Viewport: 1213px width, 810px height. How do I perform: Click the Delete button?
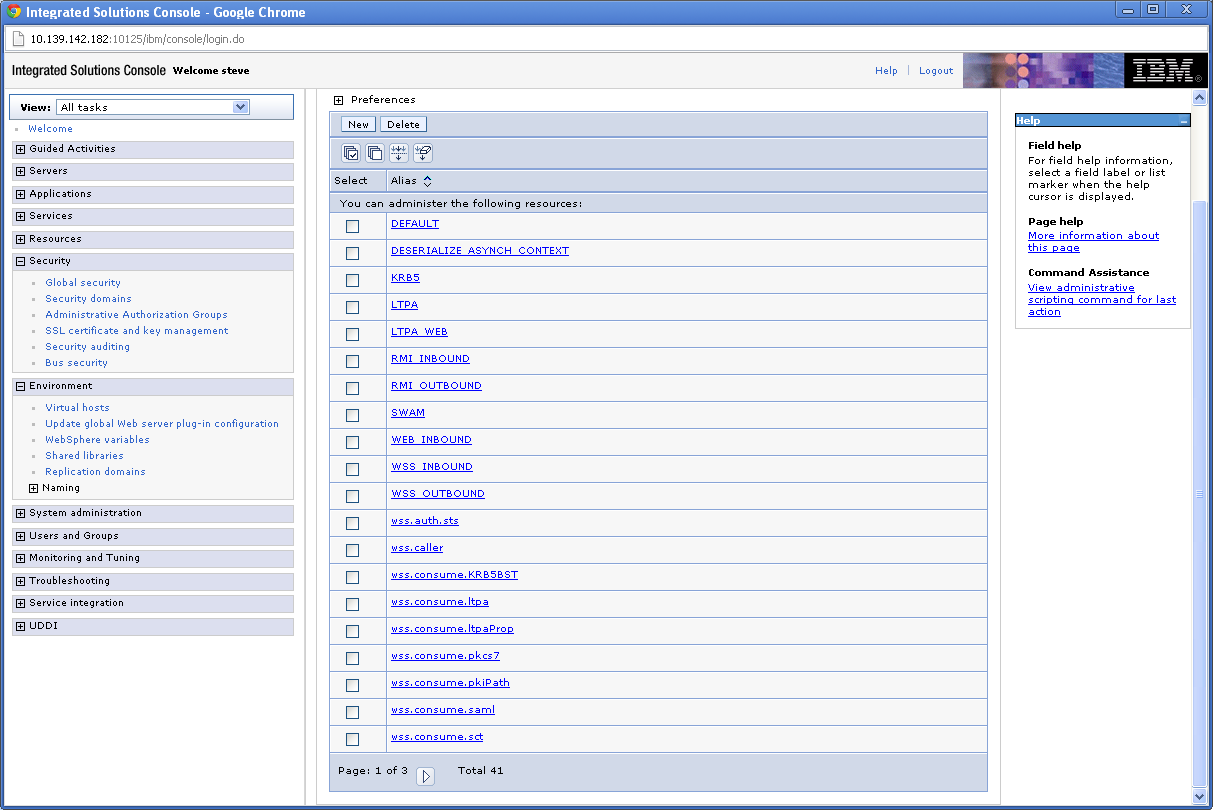tap(403, 124)
